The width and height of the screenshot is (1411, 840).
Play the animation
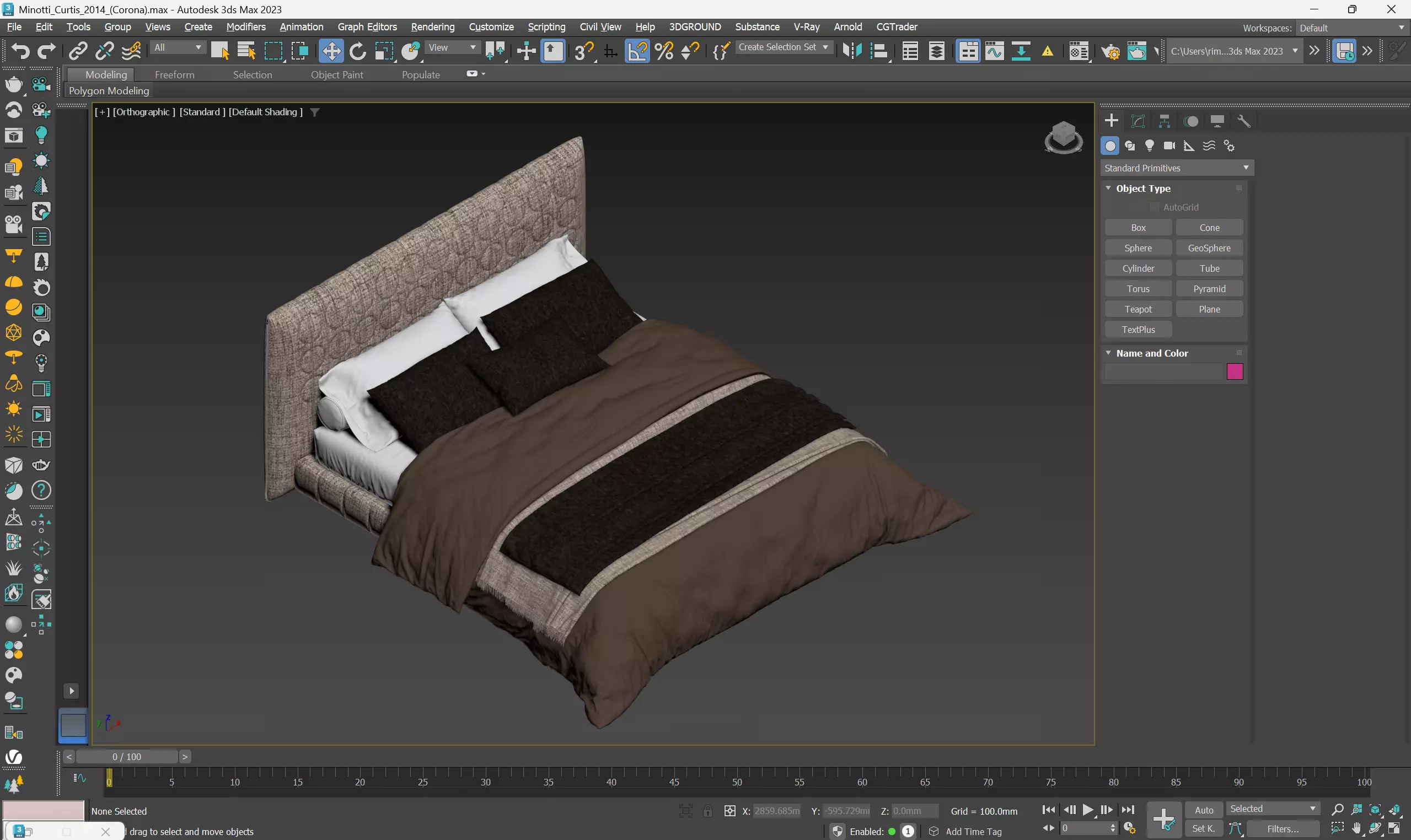[1088, 810]
